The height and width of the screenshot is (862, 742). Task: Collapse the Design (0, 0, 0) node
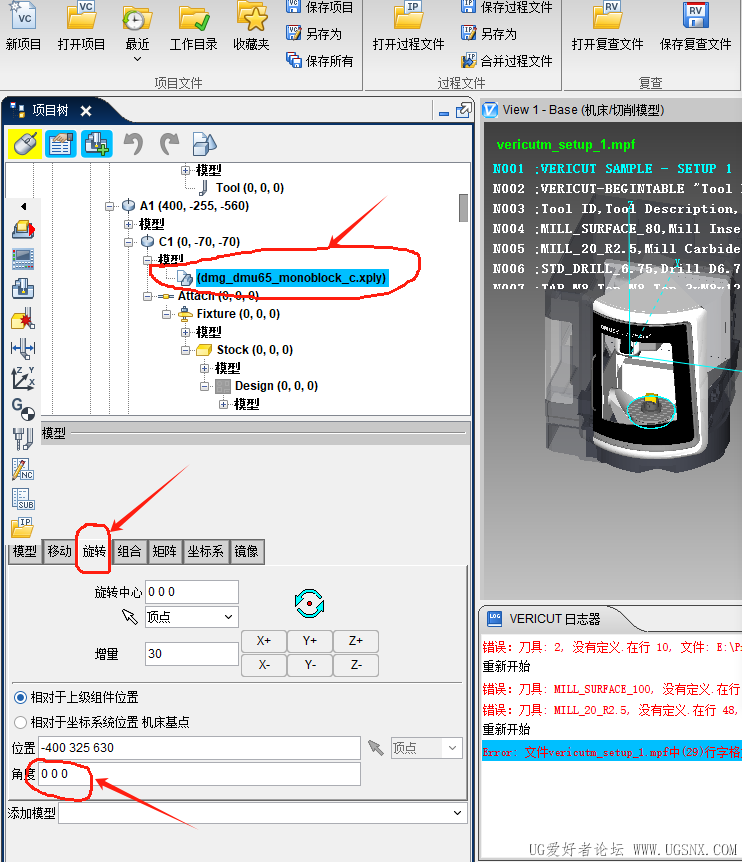pyautogui.click(x=204, y=386)
